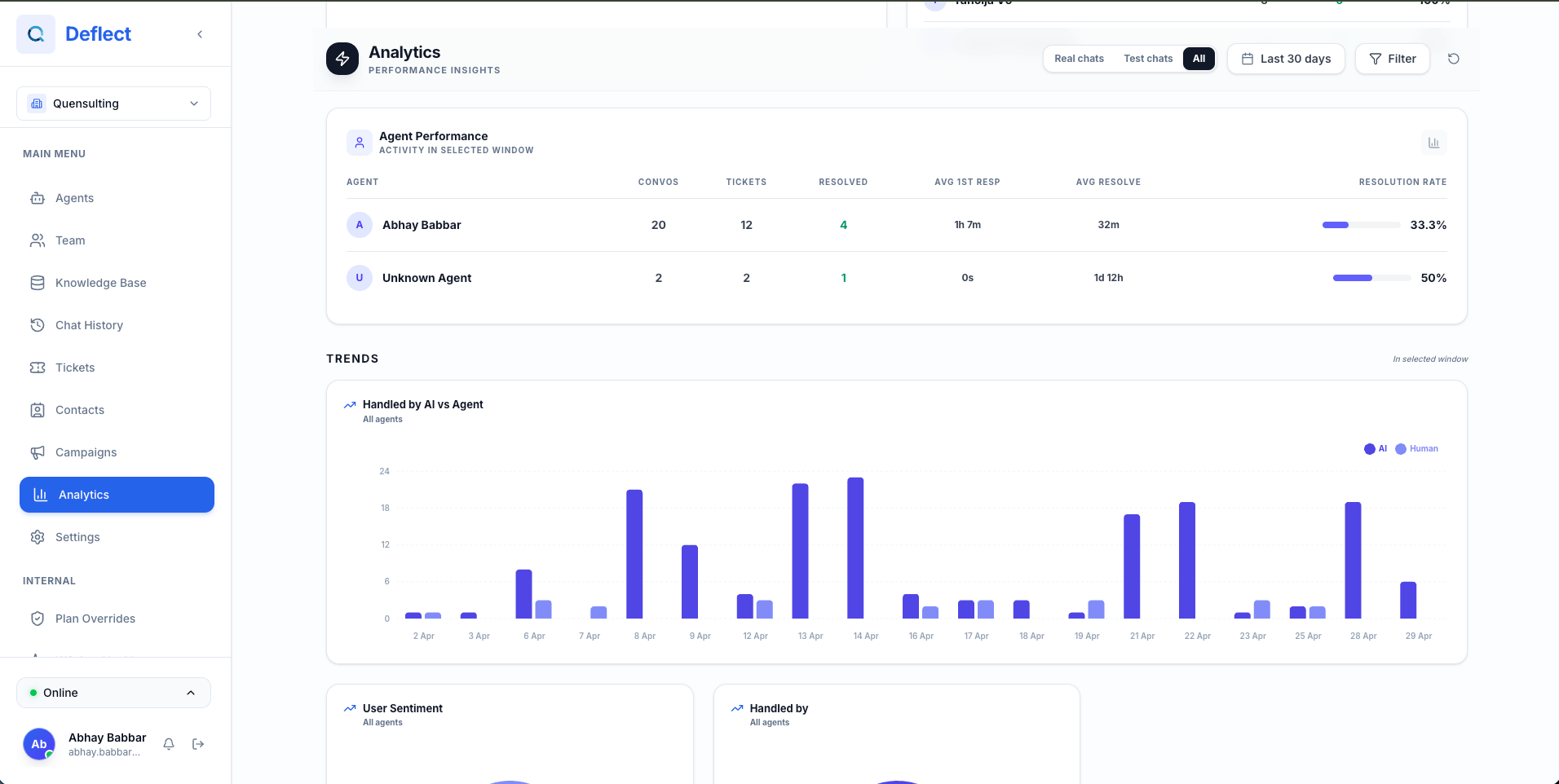This screenshot has height=784, width=1559.
Task: Click the 13 Apr bar in chart
Action: [x=800, y=551]
